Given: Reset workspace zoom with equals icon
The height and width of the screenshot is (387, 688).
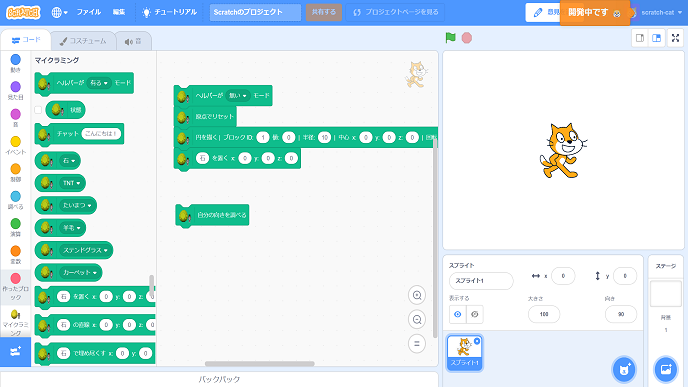Looking at the screenshot, I should tap(417, 344).
